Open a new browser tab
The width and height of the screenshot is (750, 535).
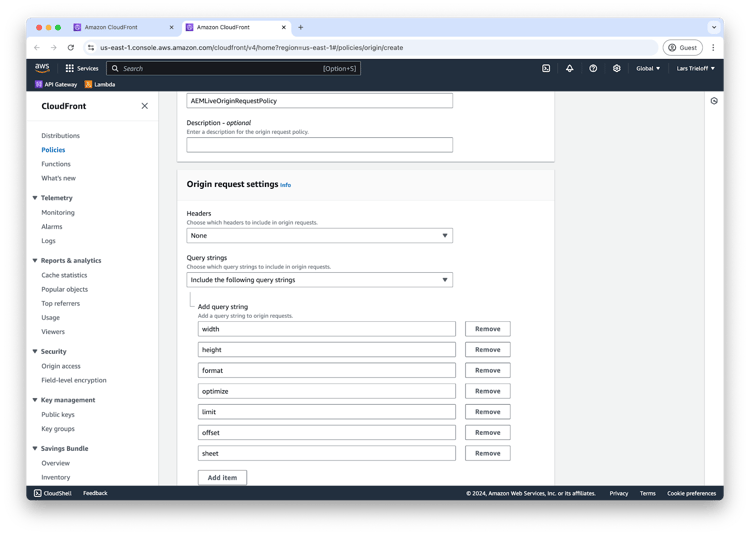(x=300, y=27)
